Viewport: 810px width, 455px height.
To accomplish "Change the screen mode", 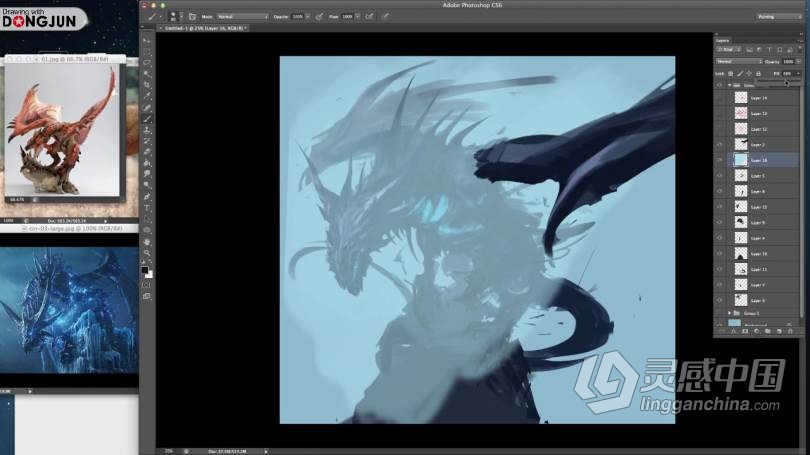I will (147, 296).
